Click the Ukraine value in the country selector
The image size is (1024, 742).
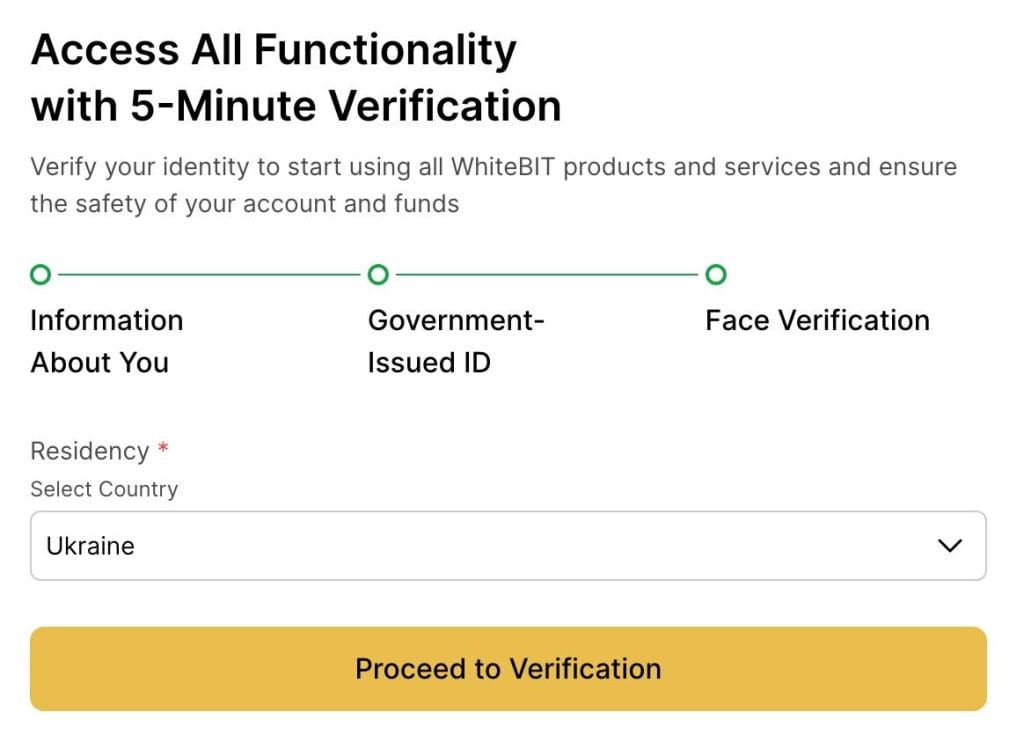pos(90,546)
